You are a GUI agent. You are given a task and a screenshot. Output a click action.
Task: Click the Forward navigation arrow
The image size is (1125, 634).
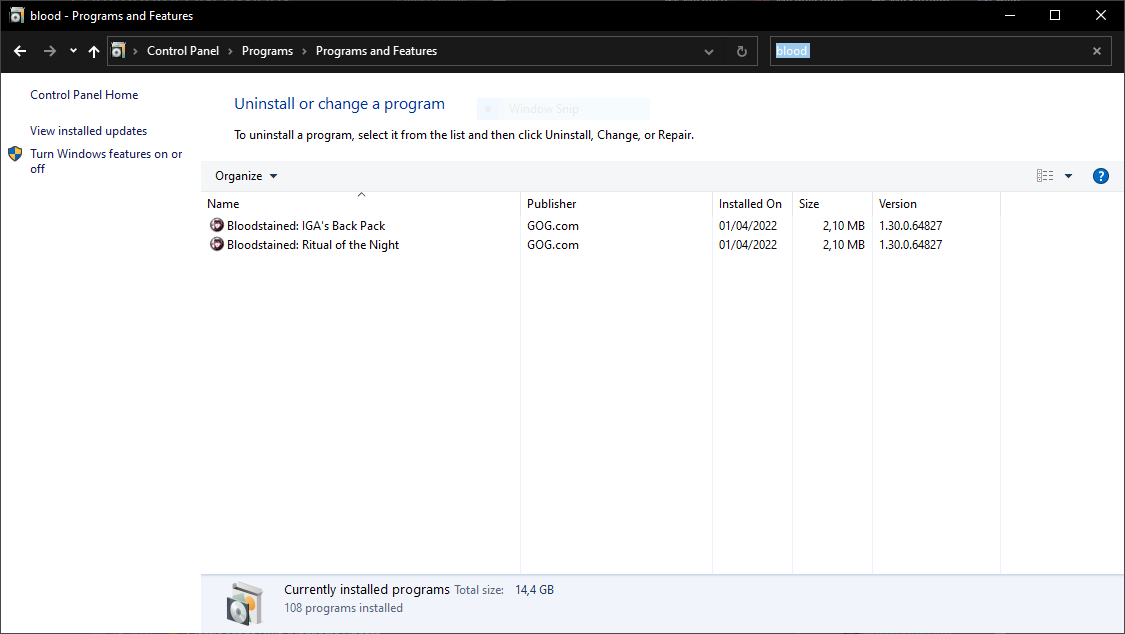click(x=50, y=51)
